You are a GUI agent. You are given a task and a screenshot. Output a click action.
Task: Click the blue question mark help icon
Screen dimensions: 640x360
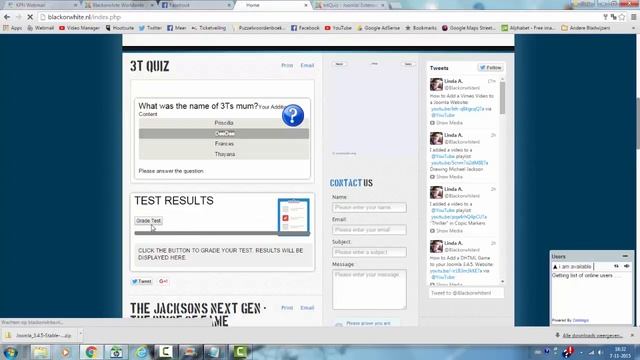click(x=293, y=116)
